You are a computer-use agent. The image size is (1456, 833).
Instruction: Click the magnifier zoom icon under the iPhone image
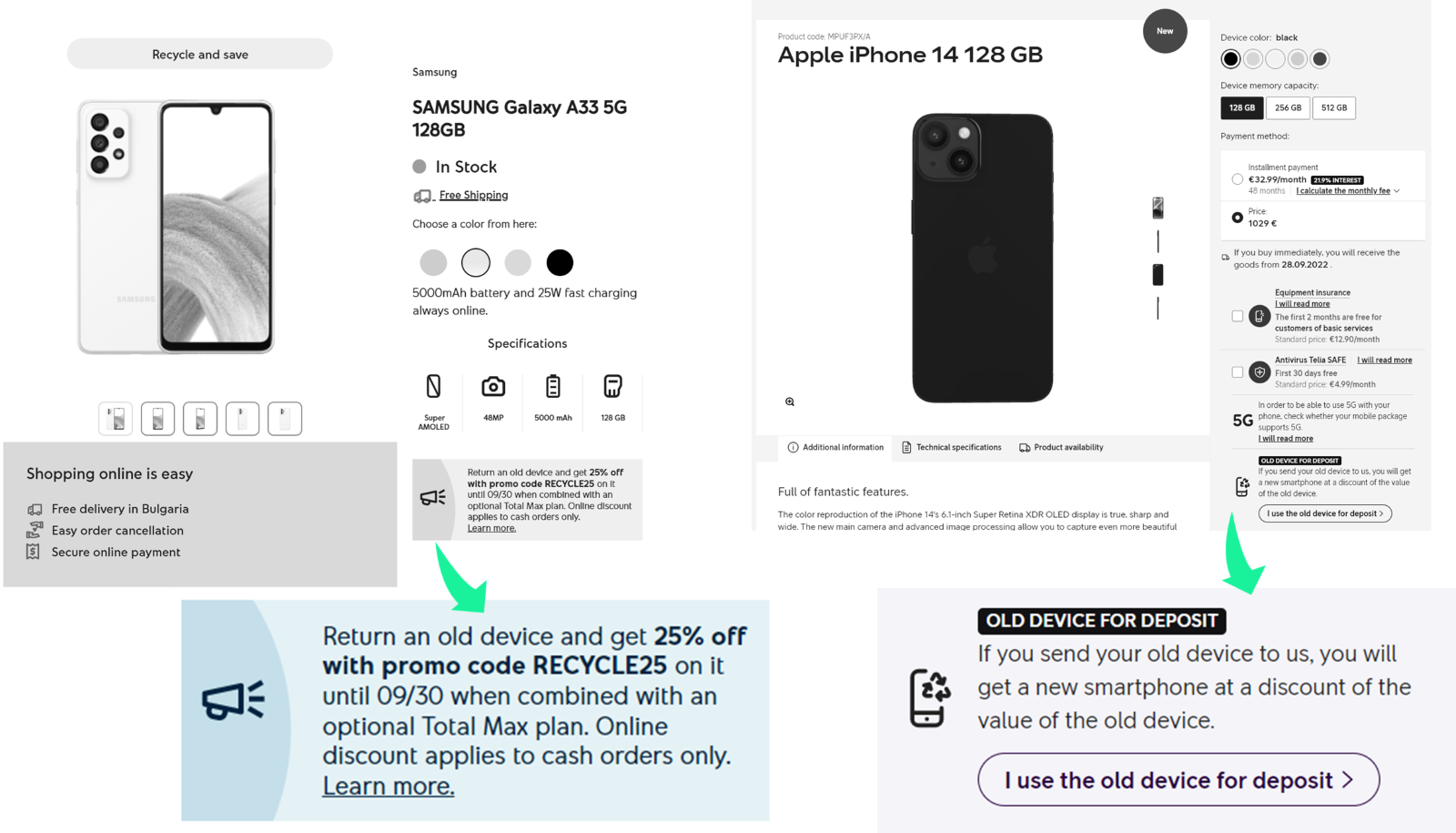click(790, 401)
